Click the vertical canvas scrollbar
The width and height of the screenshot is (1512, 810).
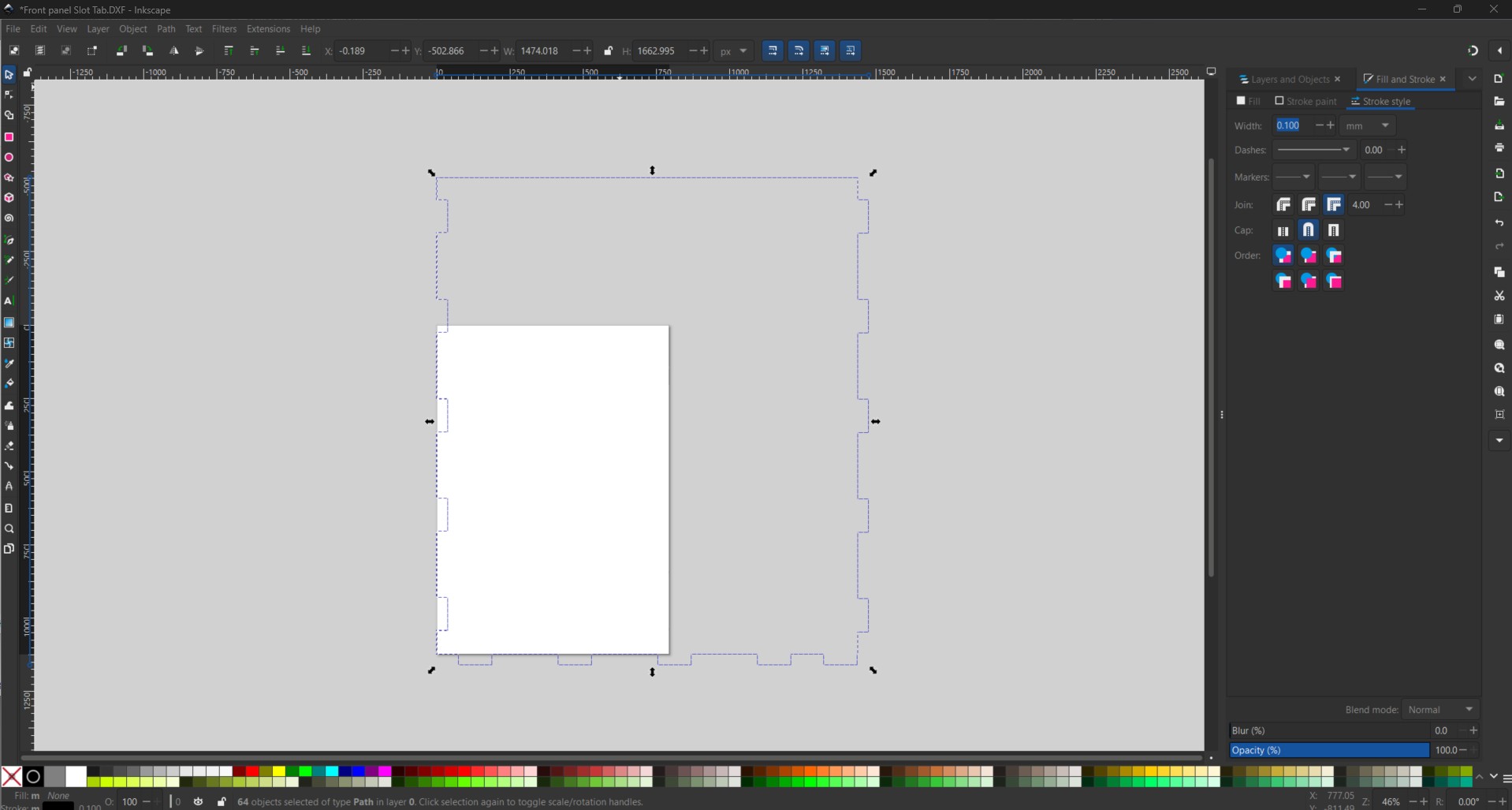1211,368
